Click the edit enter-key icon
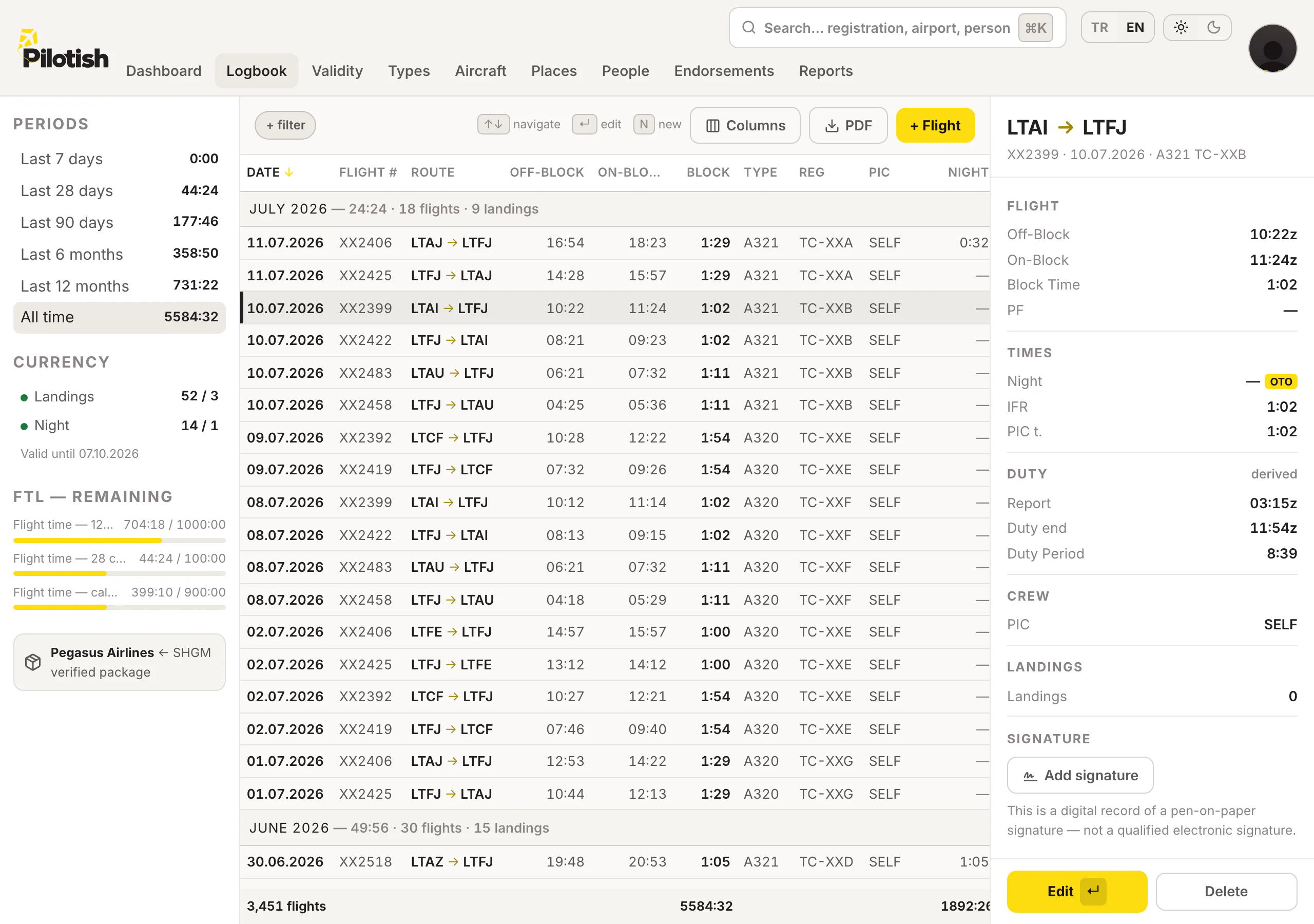The image size is (1314, 924). (x=584, y=124)
